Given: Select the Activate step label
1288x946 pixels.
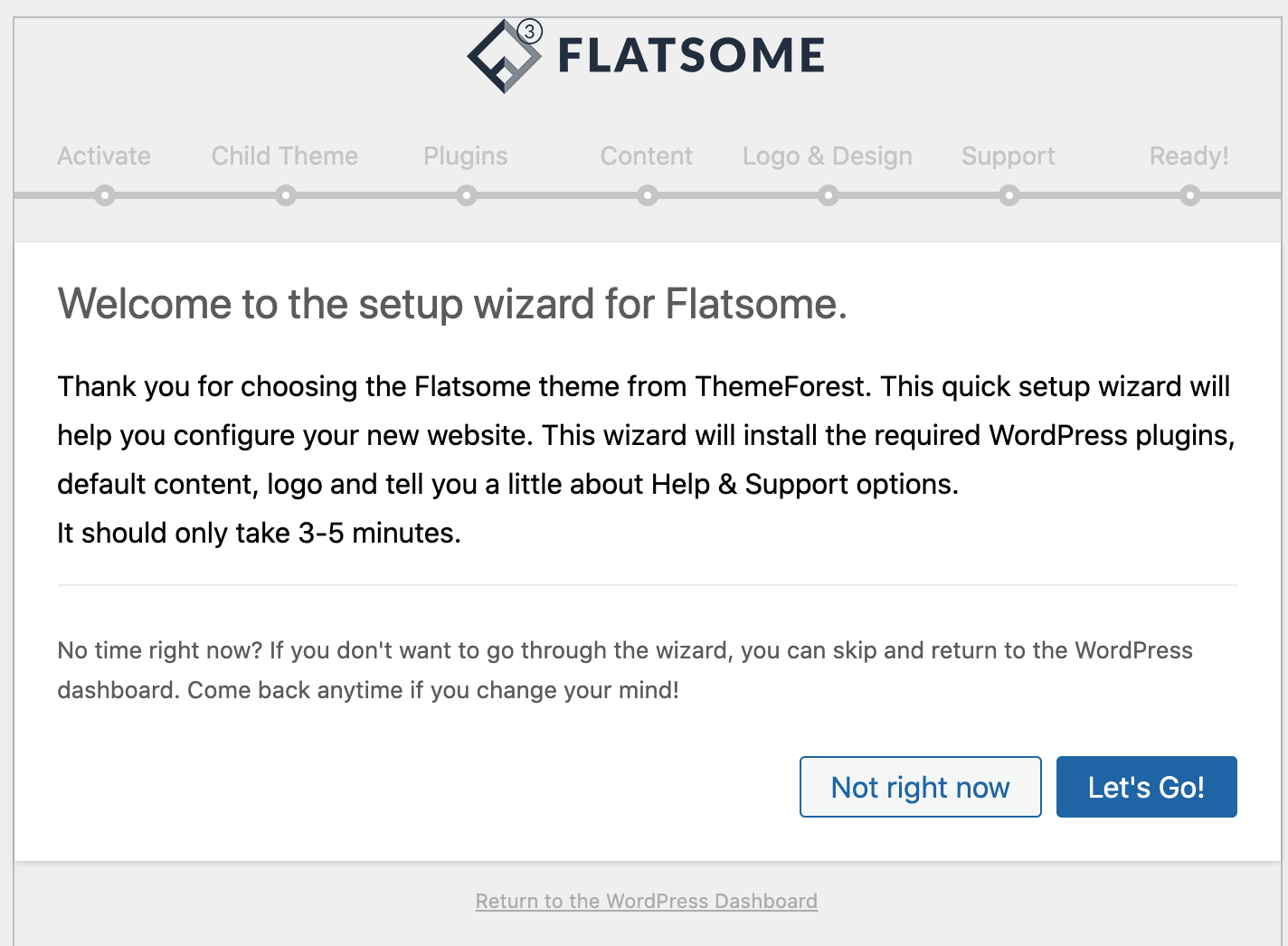Looking at the screenshot, I should pos(104,156).
